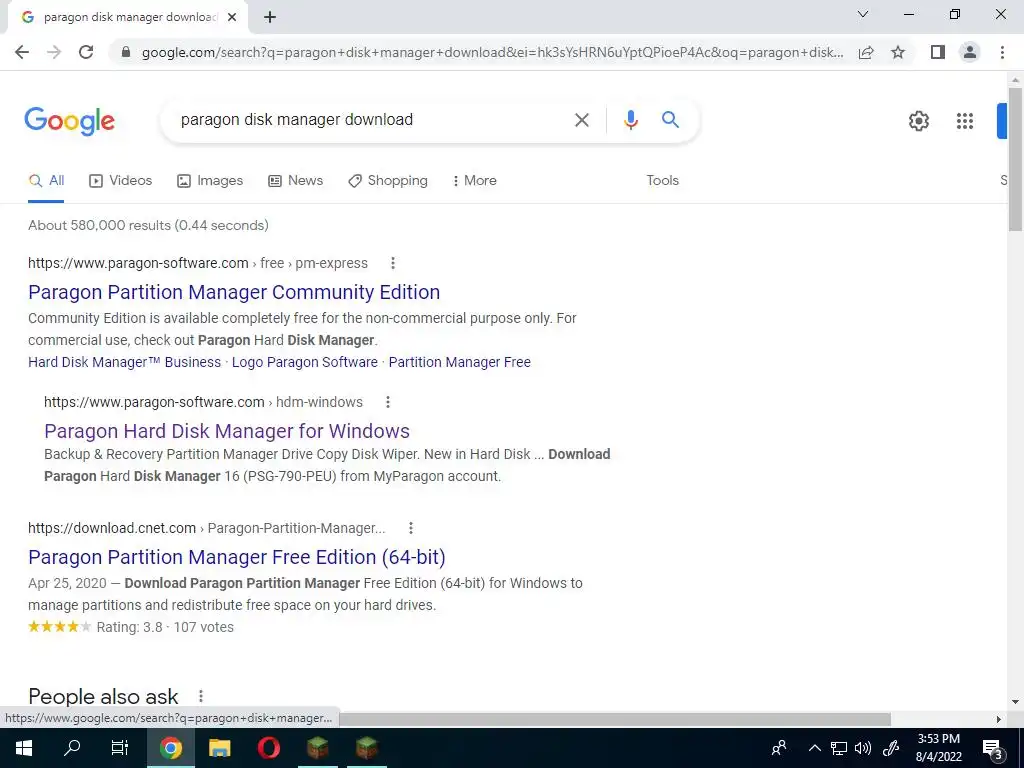Open Task View on taskbar
This screenshot has height=768, width=1024.
point(120,748)
